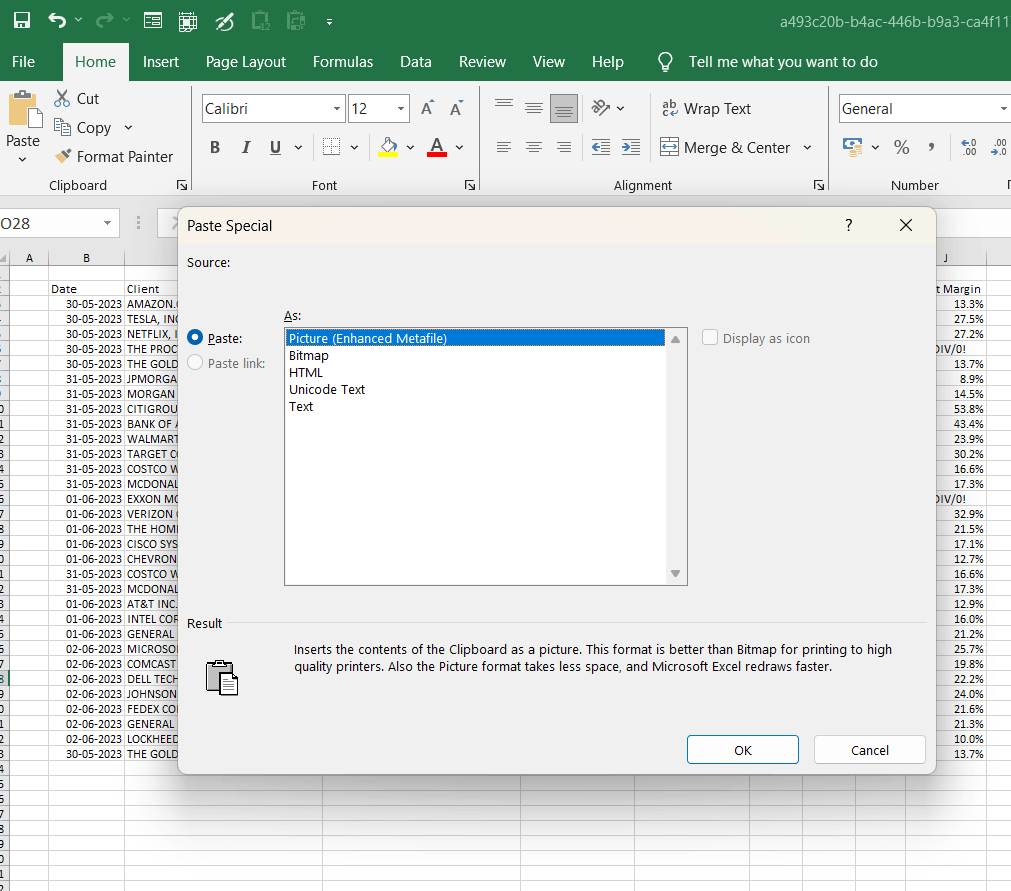
Task: Select the Paste radio button
Action: (196, 339)
